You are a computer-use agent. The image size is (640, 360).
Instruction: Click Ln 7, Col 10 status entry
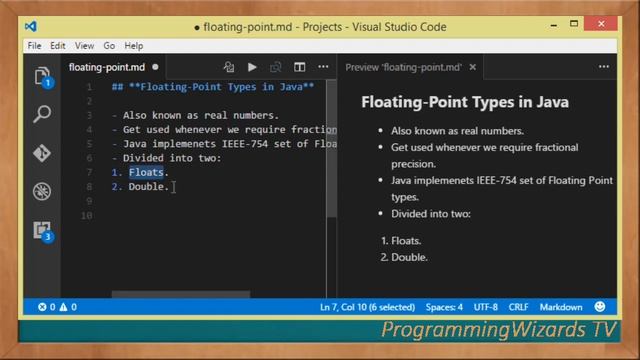367,307
